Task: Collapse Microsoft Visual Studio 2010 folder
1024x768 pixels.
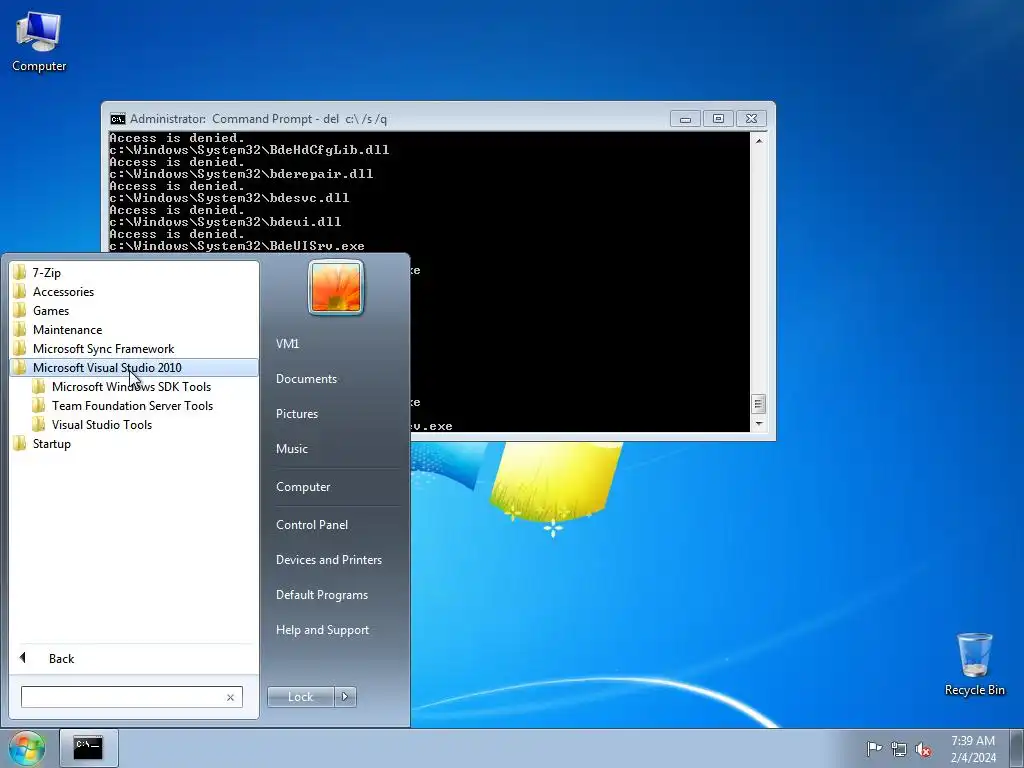Action: tap(134, 368)
